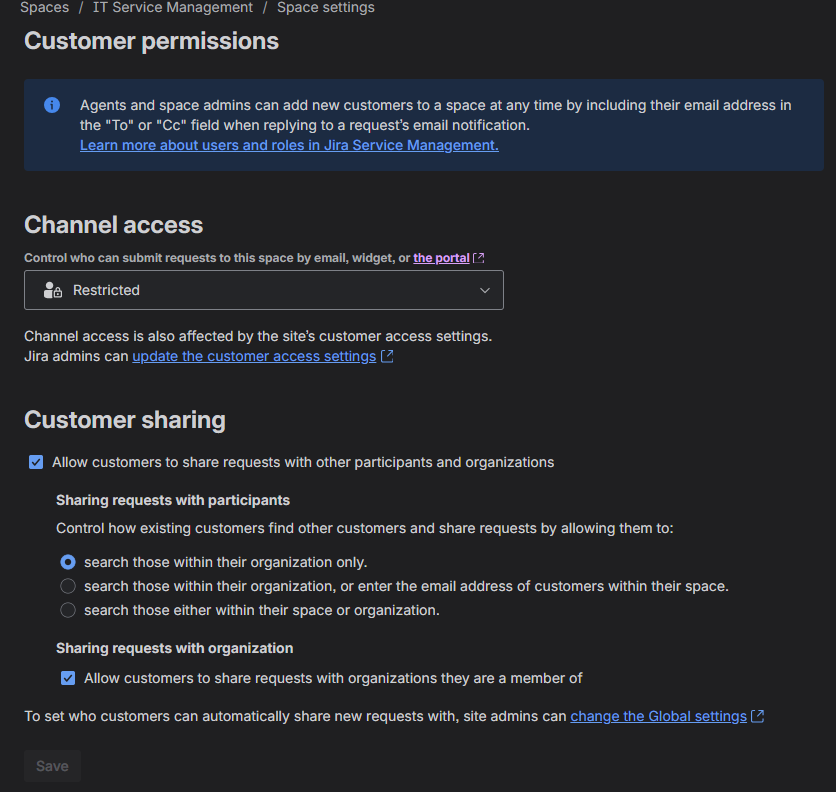The height and width of the screenshot is (792, 836).
Task: Click the external link icon after customer access settings
Action: tap(387, 356)
